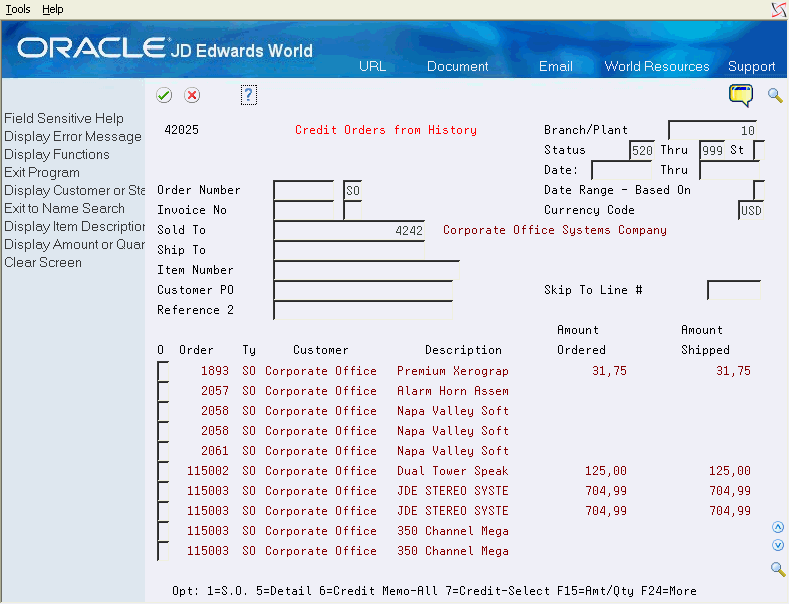Click the magnifier icon below the scroll arrows

coord(778,569)
